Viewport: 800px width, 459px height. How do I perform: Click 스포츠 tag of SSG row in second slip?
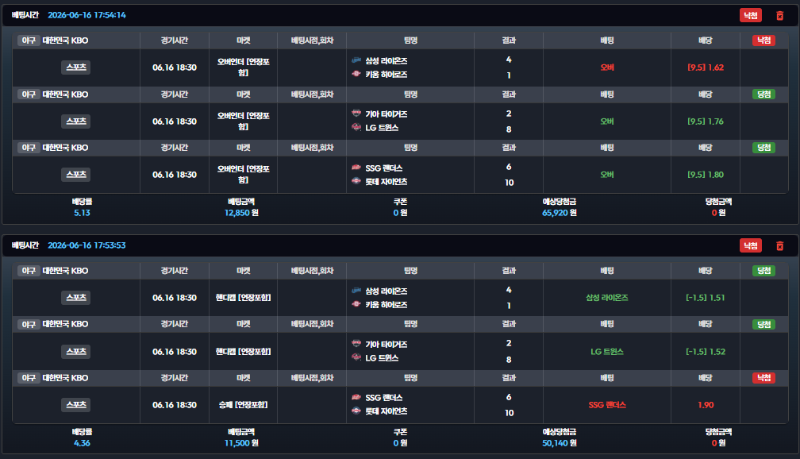[76, 405]
